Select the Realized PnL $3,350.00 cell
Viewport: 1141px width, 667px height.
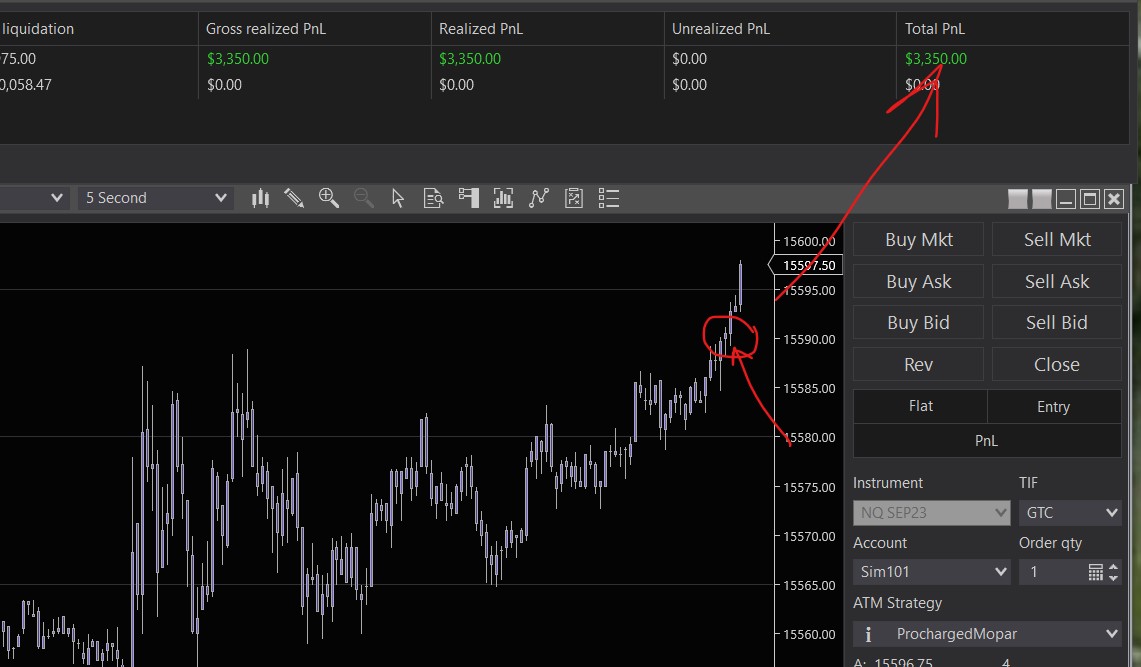click(470, 59)
